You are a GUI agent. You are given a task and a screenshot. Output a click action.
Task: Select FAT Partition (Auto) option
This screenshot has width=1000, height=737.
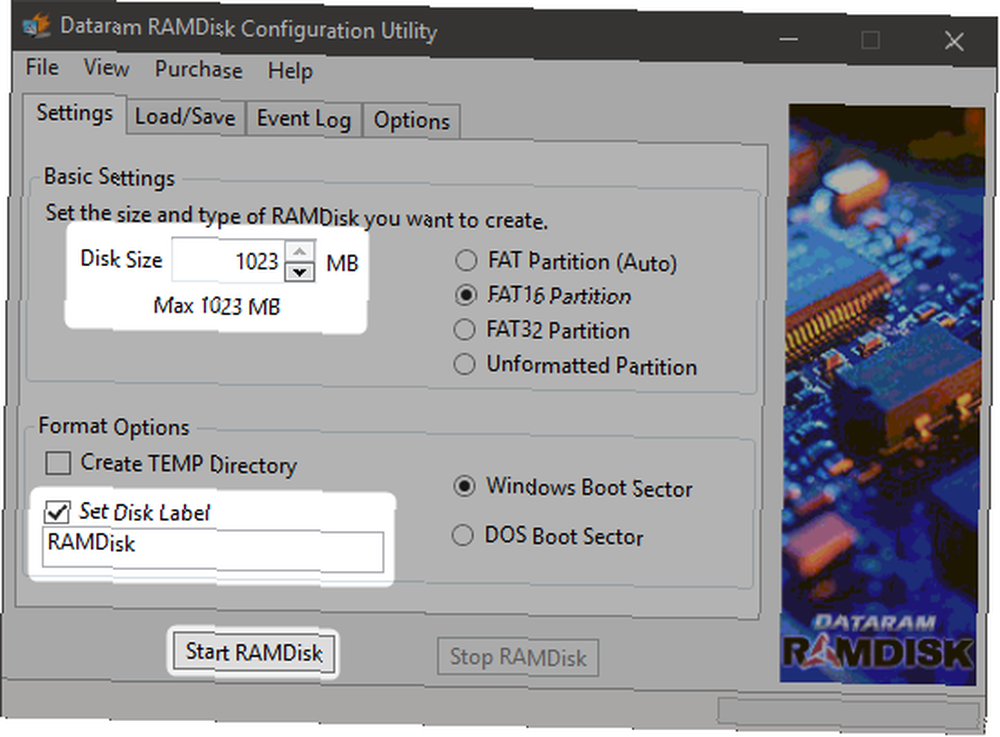click(x=565, y=261)
